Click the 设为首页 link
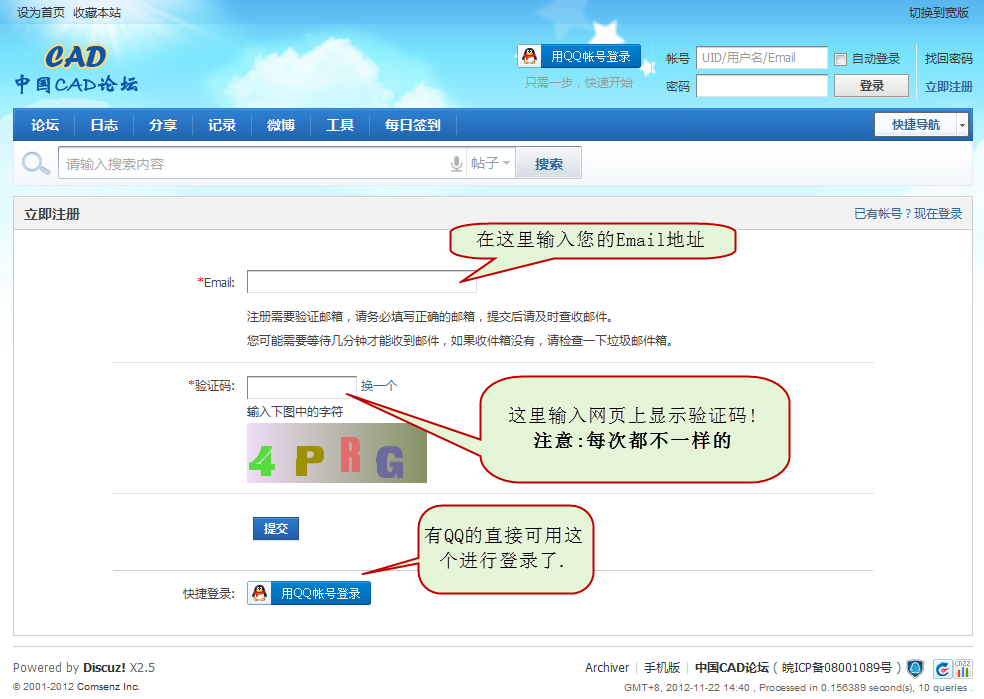984x699 pixels. pyautogui.click(x=41, y=13)
